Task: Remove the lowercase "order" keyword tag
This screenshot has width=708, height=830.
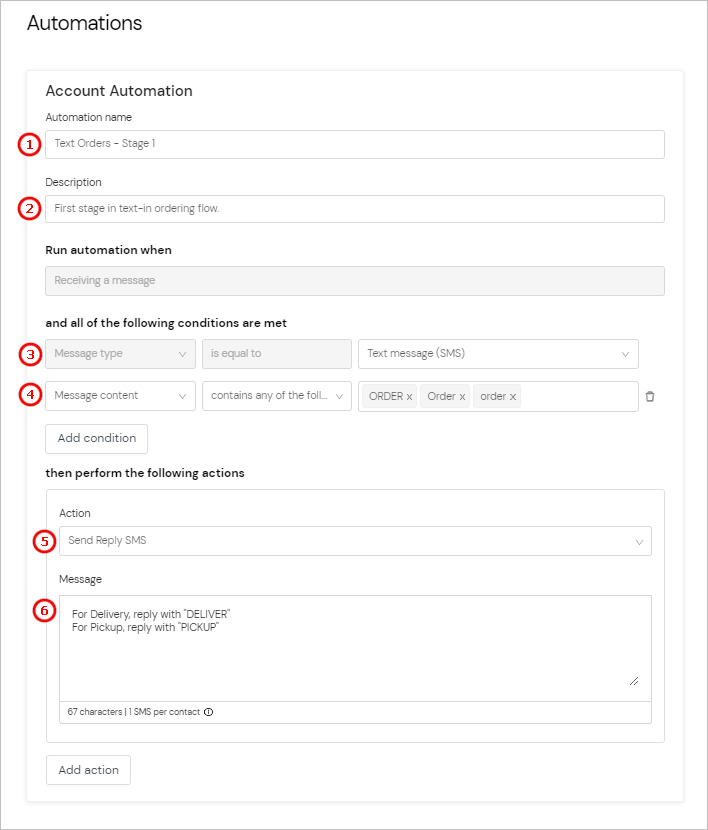Action: coord(512,396)
